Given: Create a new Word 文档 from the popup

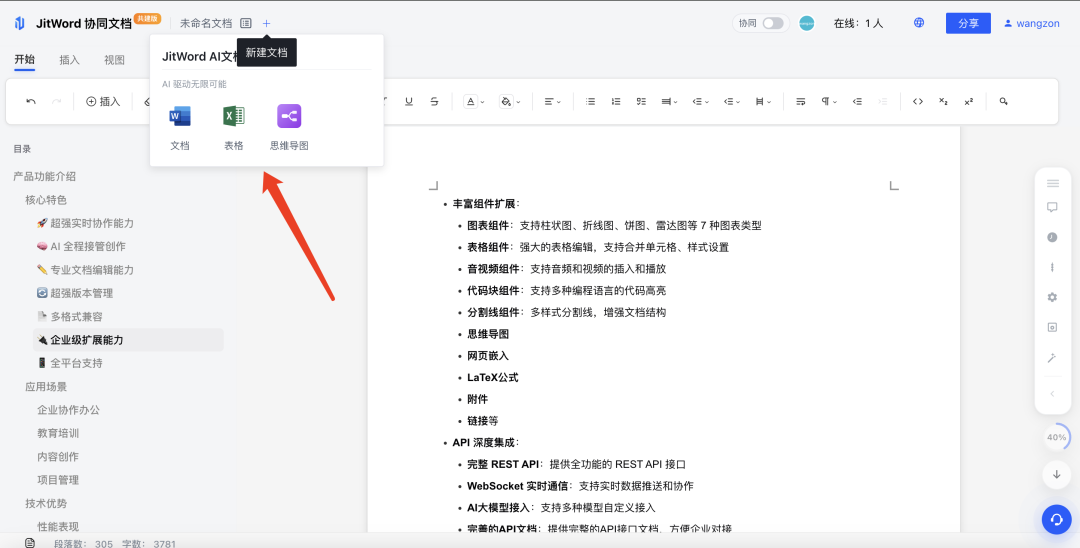Looking at the screenshot, I should (180, 127).
